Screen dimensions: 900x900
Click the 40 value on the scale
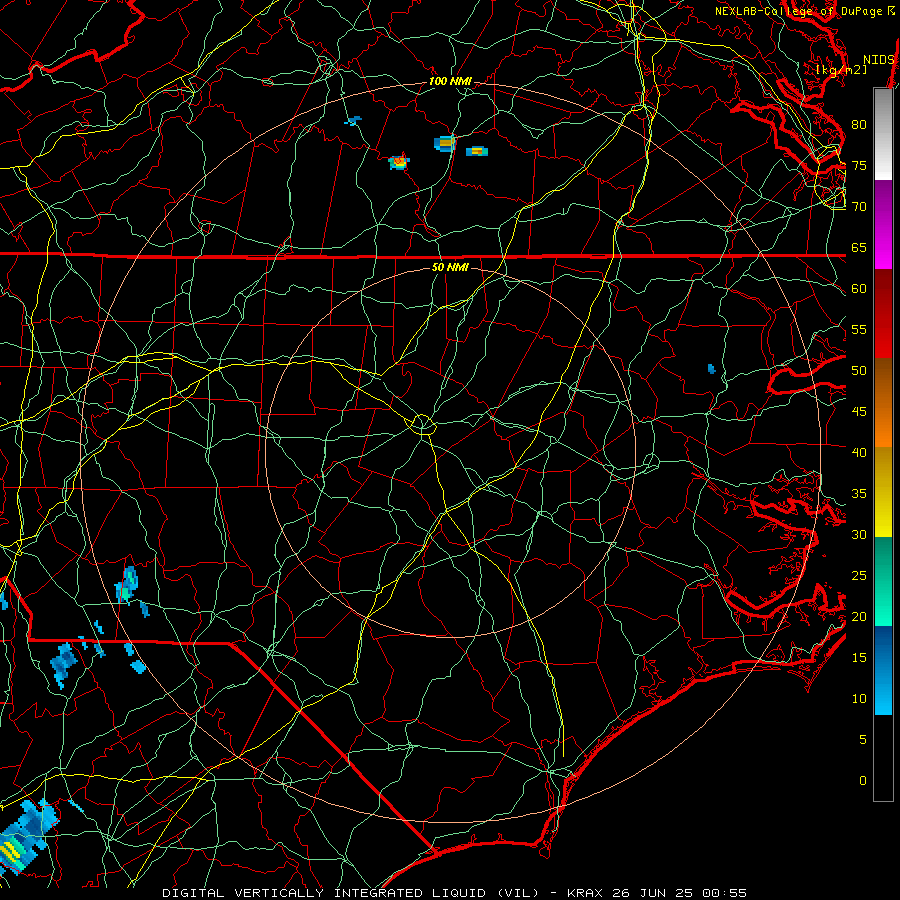pos(859,452)
